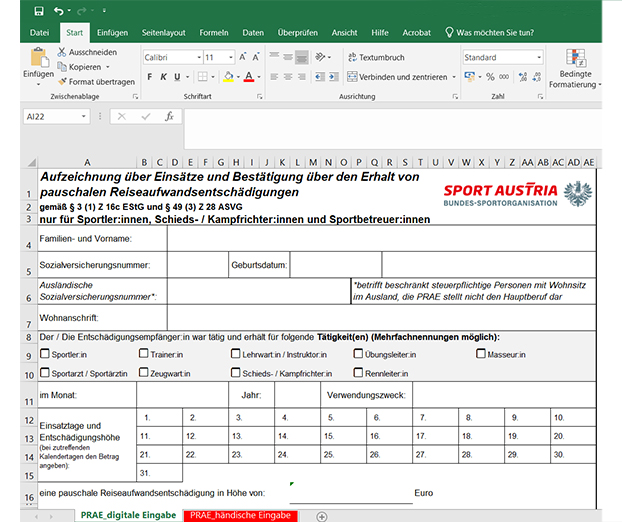Check the Sportarzt / Sportärztin checkbox

[45, 372]
